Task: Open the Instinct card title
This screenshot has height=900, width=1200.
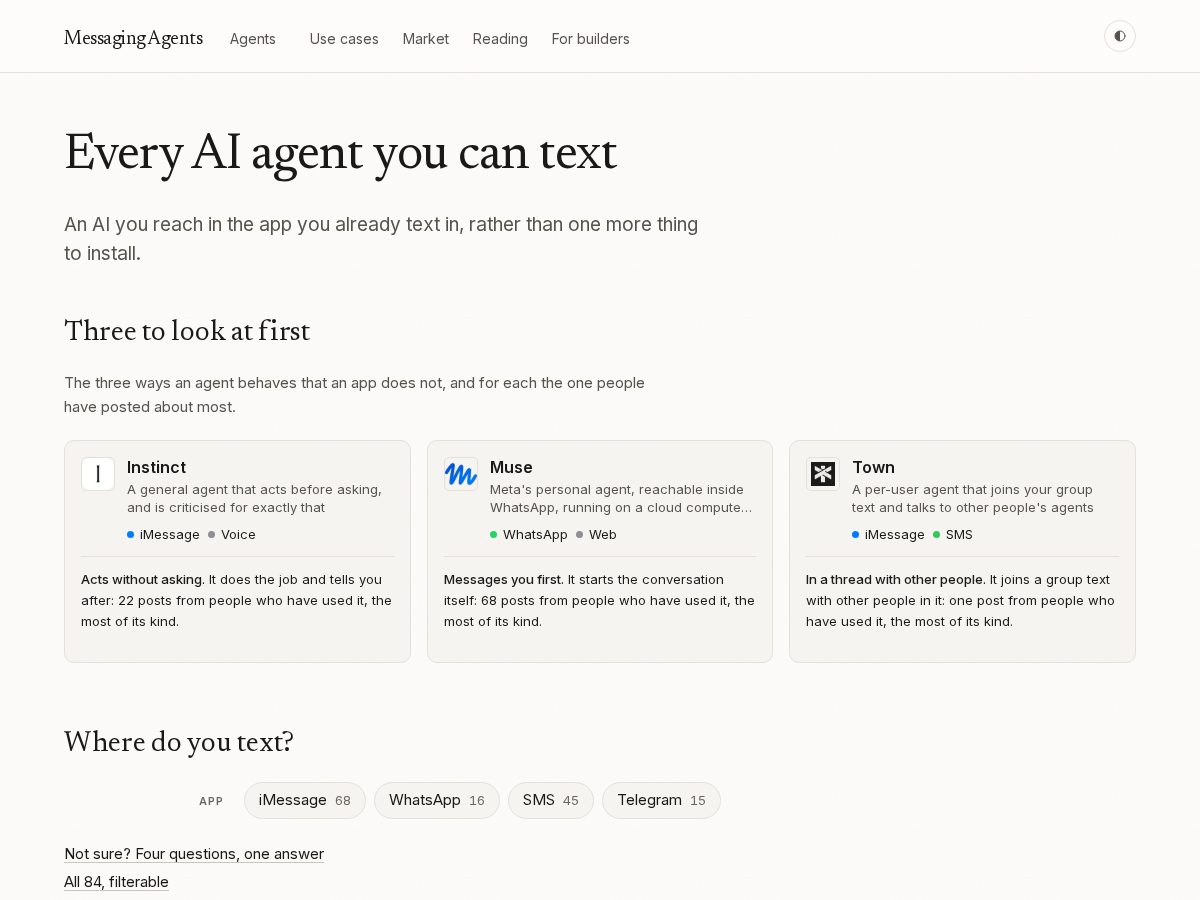Action: coord(156,467)
